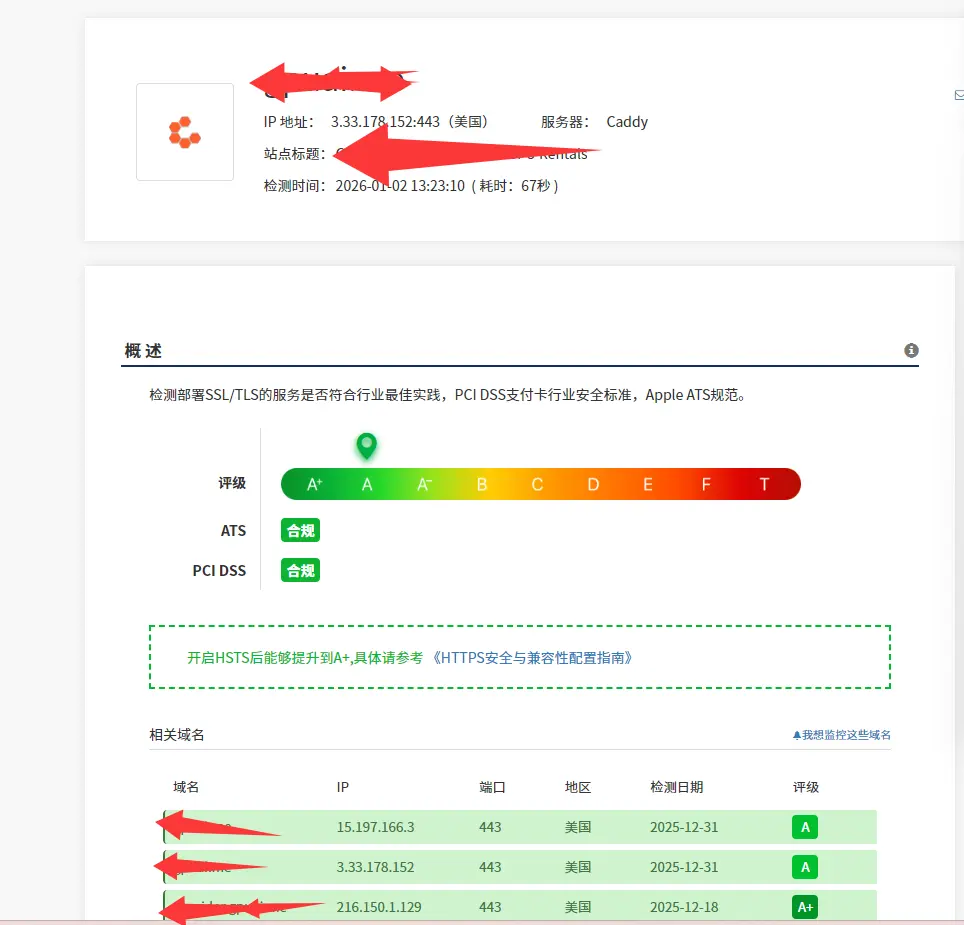The width and height of the screenshot is (964, 925).
Task: Click the 检测日期 column header
Action: 676,787
